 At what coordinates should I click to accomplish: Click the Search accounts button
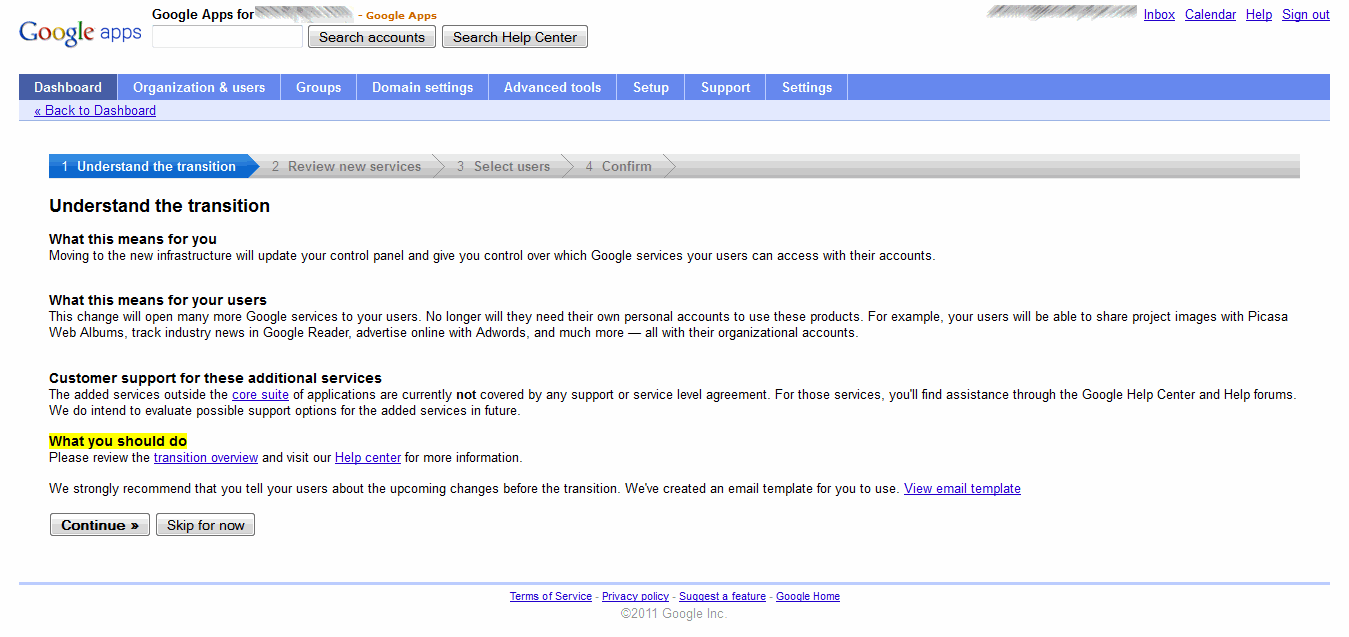[372, 37]
